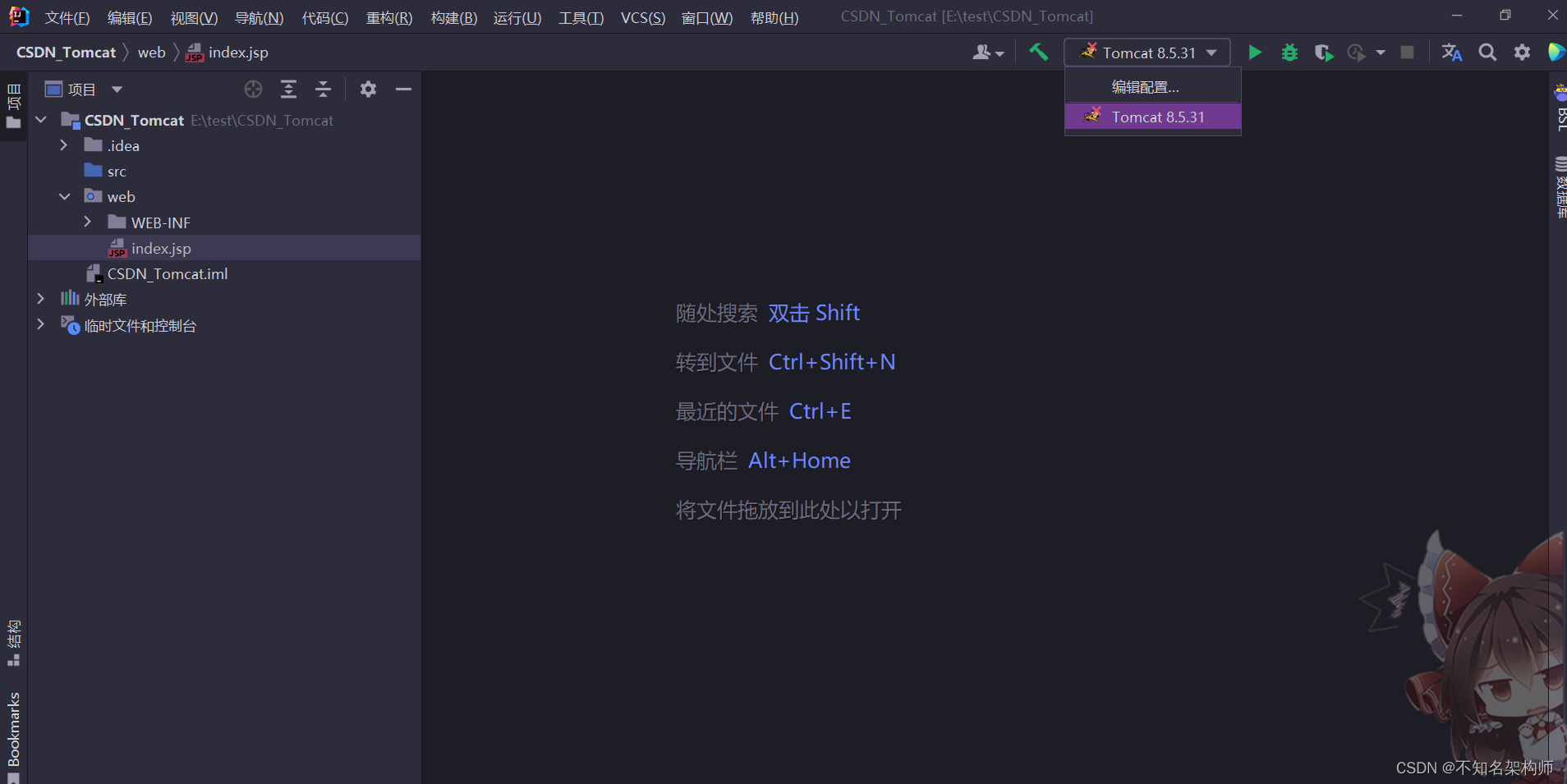
Task: Run the project with the green arrow
Action: pos(1255,52)
